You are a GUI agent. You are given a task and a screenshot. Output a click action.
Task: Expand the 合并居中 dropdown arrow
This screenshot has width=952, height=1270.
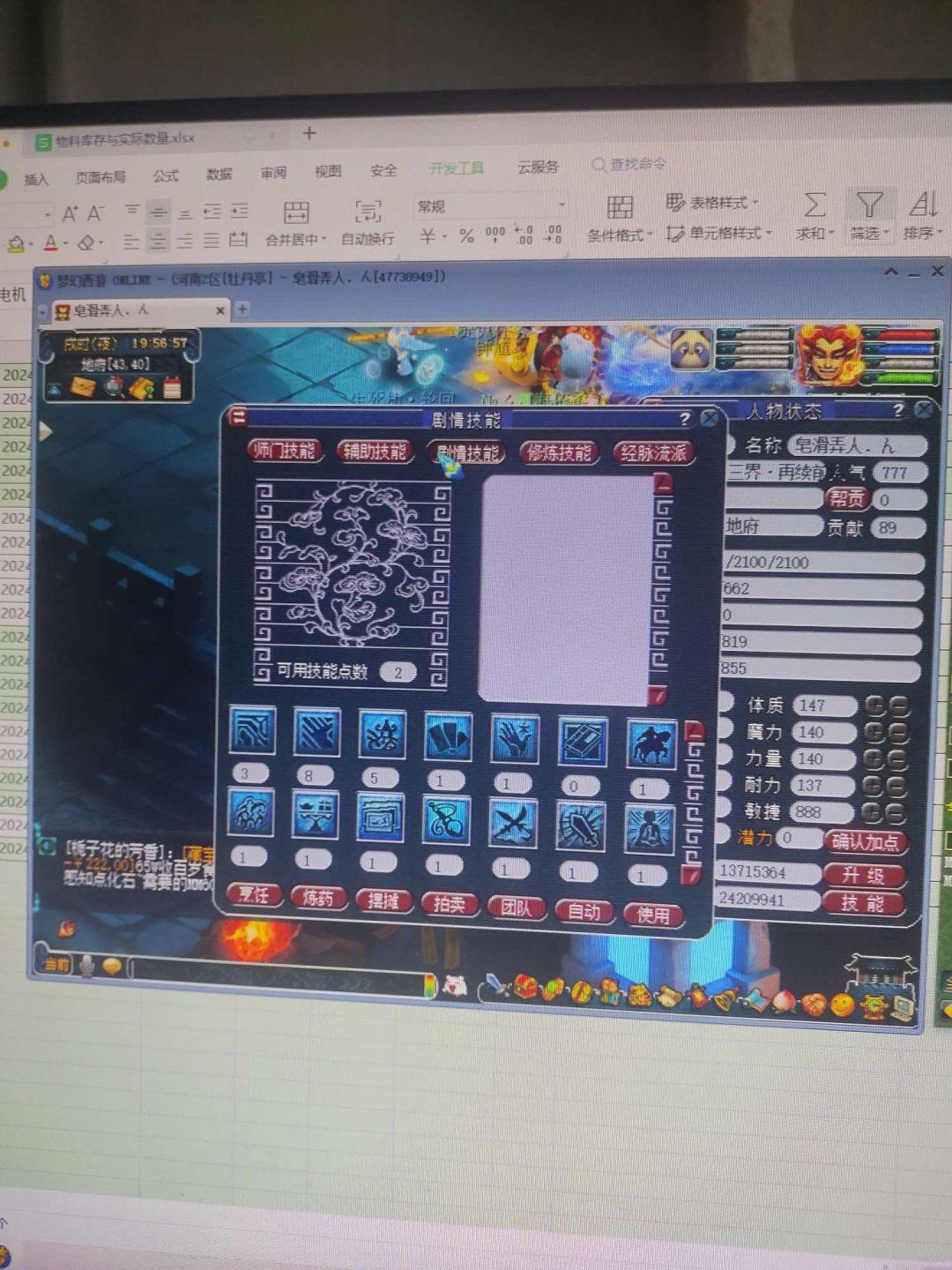pyautogui.click(x=324, y=239)
